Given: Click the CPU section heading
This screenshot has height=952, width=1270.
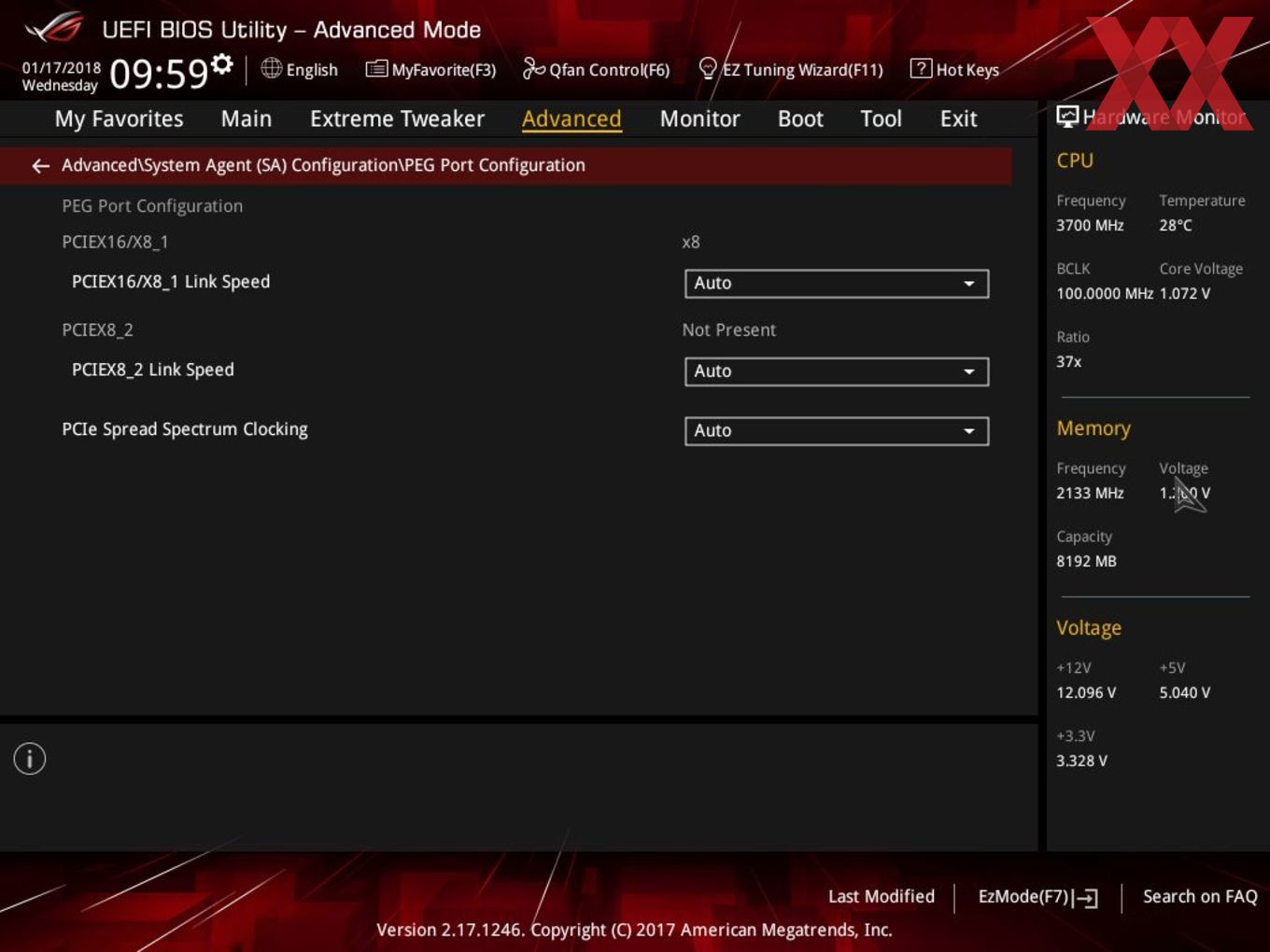Looking at the screenshot, I should tap(1075, 161).
